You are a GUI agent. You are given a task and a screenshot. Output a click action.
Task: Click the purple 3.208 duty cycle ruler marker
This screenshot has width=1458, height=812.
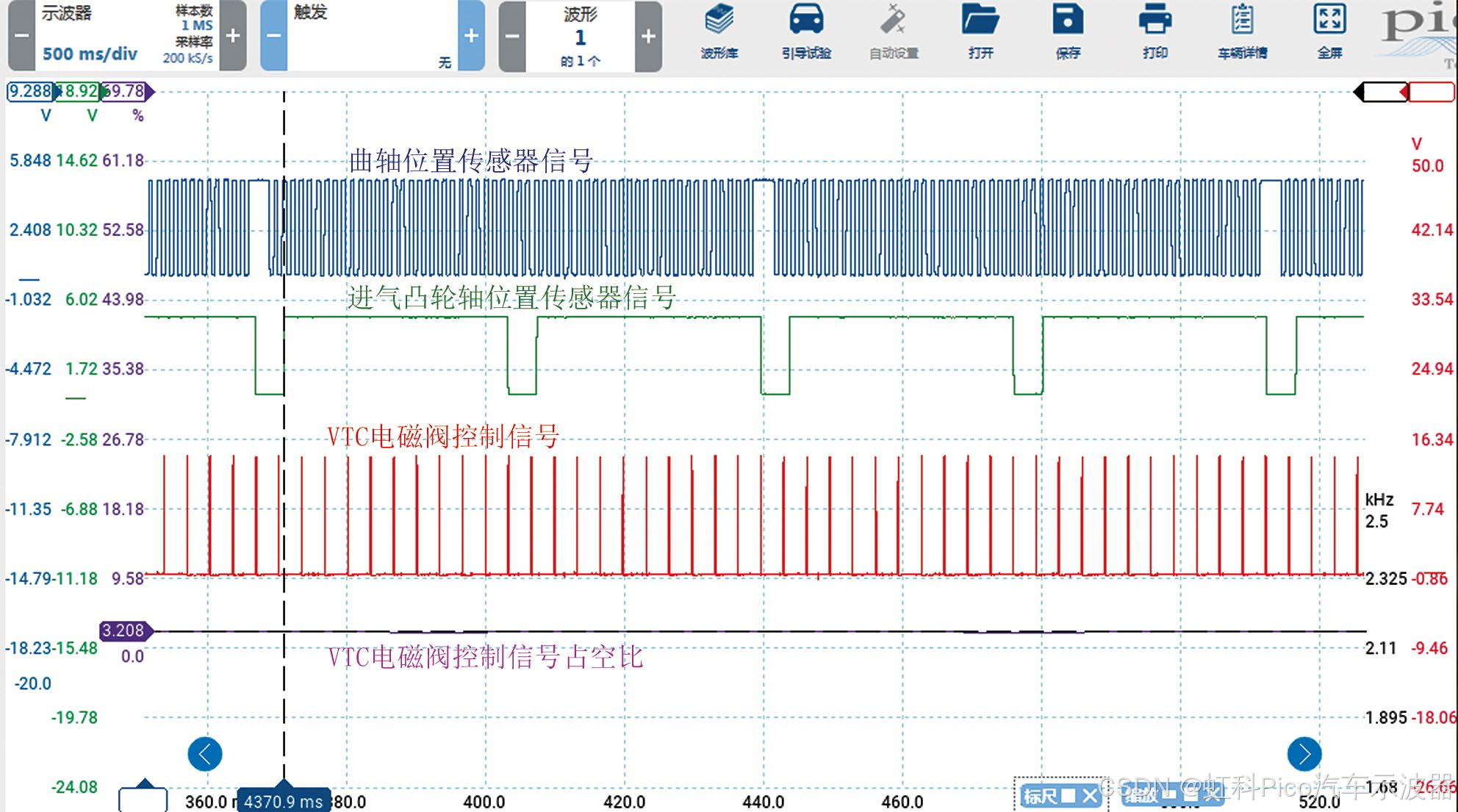click(124, 630)
